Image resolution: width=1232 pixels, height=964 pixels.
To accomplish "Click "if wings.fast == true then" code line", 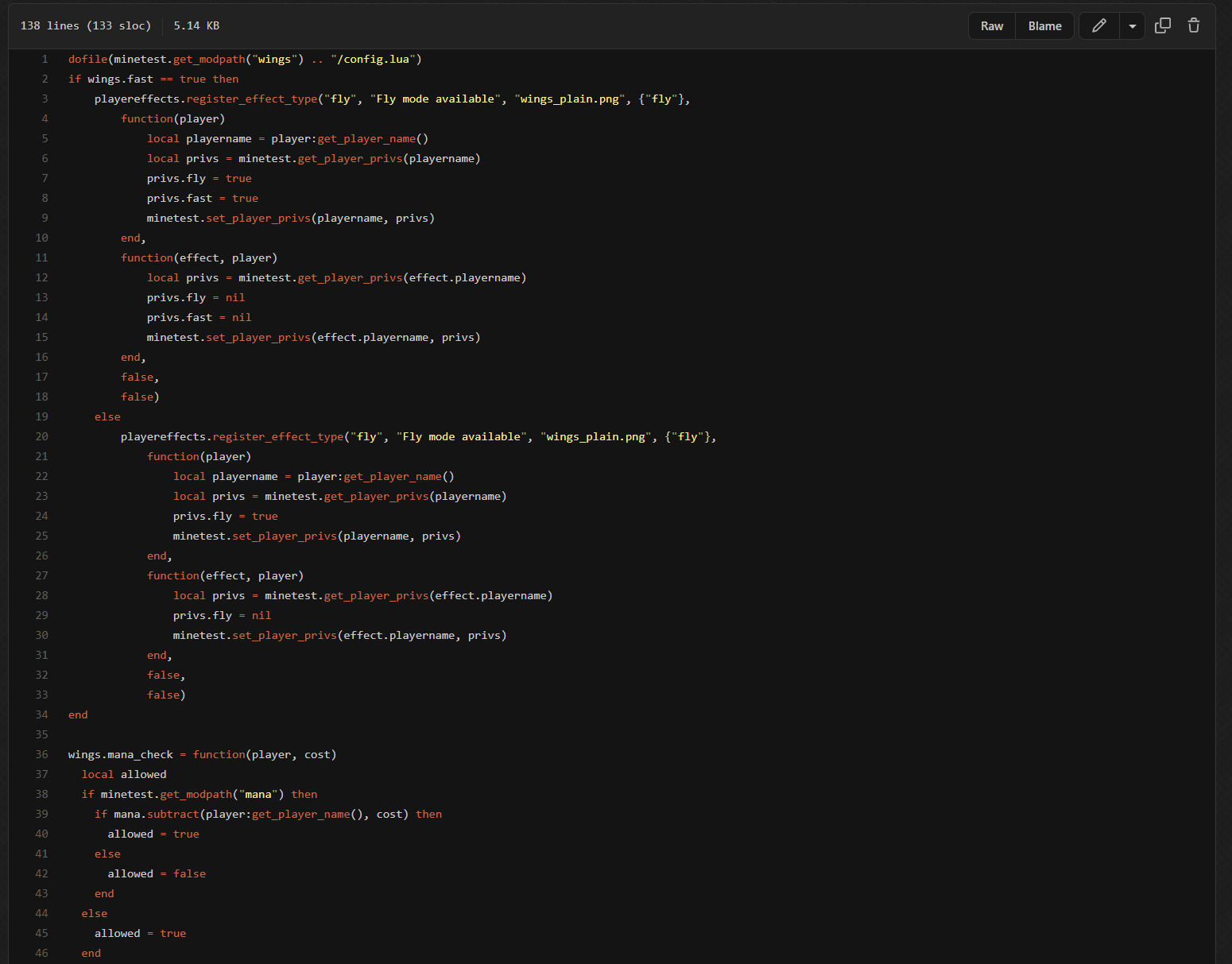I will pos(153,79).
